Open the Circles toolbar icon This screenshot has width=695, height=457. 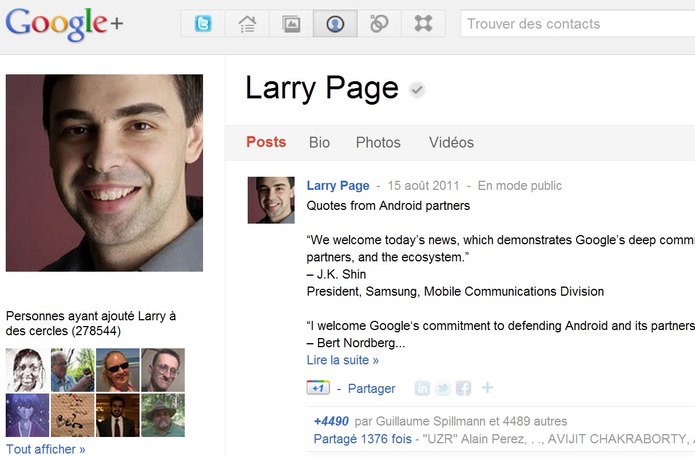point(379,23)
